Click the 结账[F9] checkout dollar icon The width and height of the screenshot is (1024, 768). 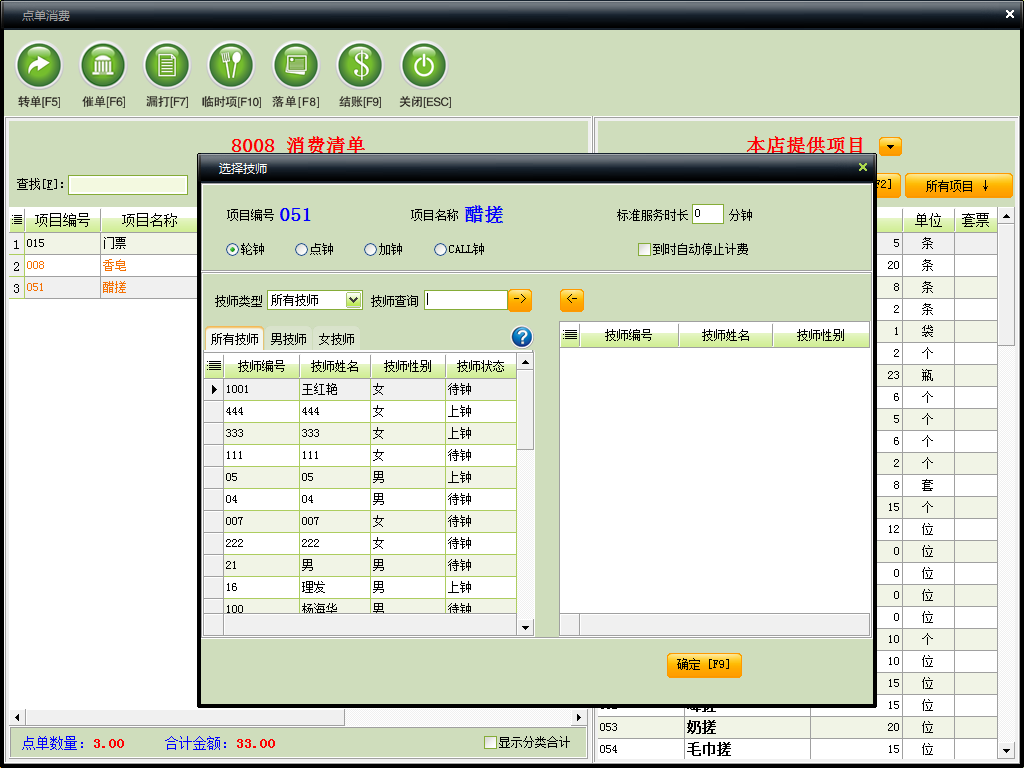359,65
